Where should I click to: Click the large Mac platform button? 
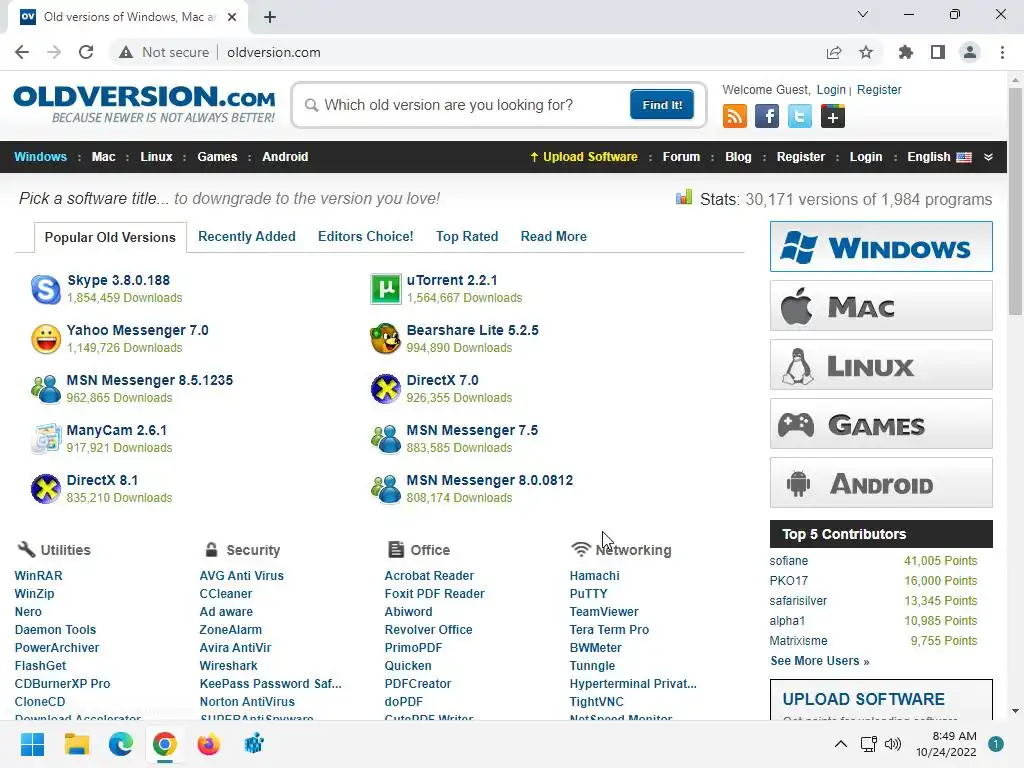[x=881, y=306]
